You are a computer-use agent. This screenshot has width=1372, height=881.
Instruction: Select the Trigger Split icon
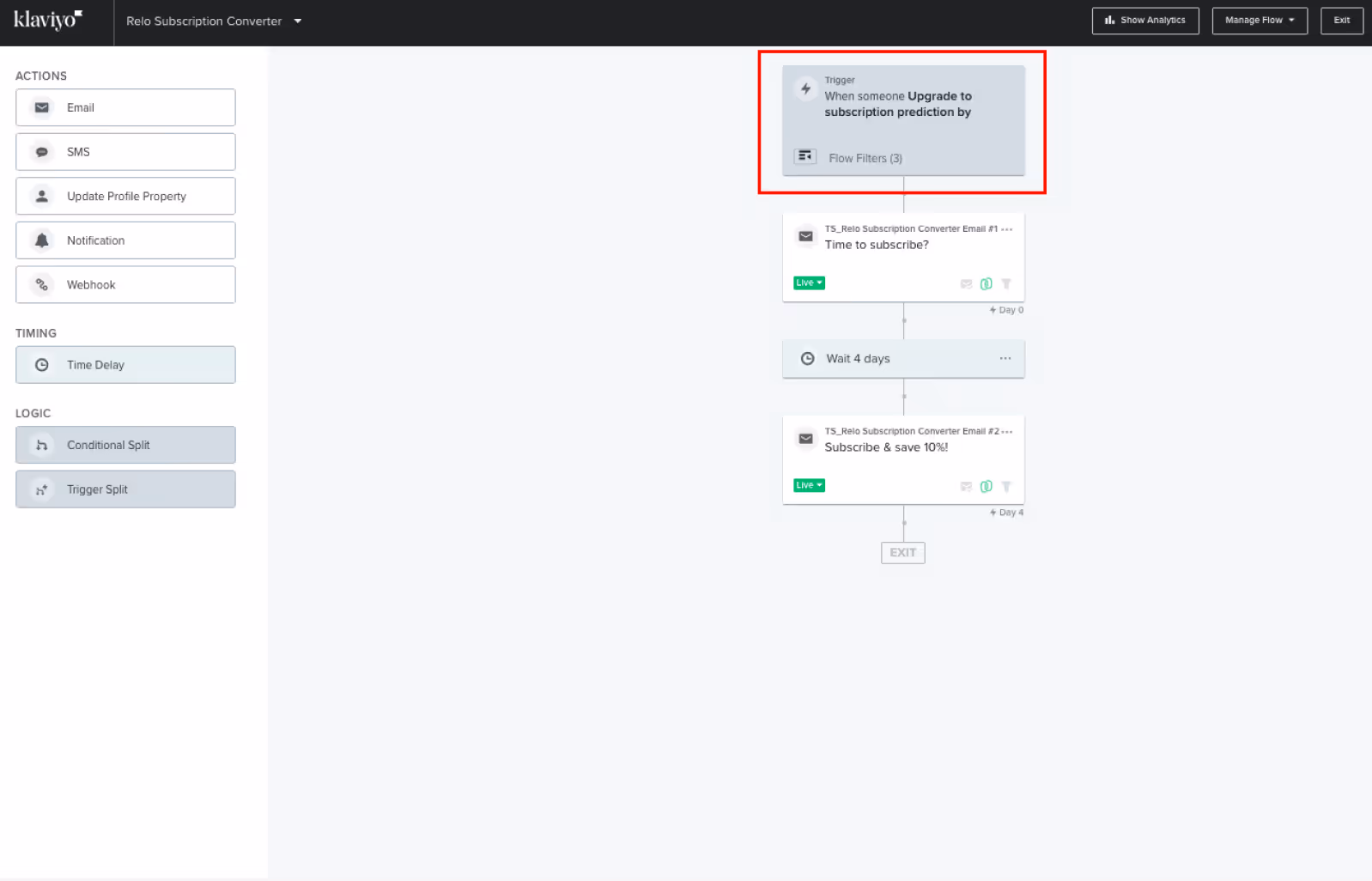41,489
